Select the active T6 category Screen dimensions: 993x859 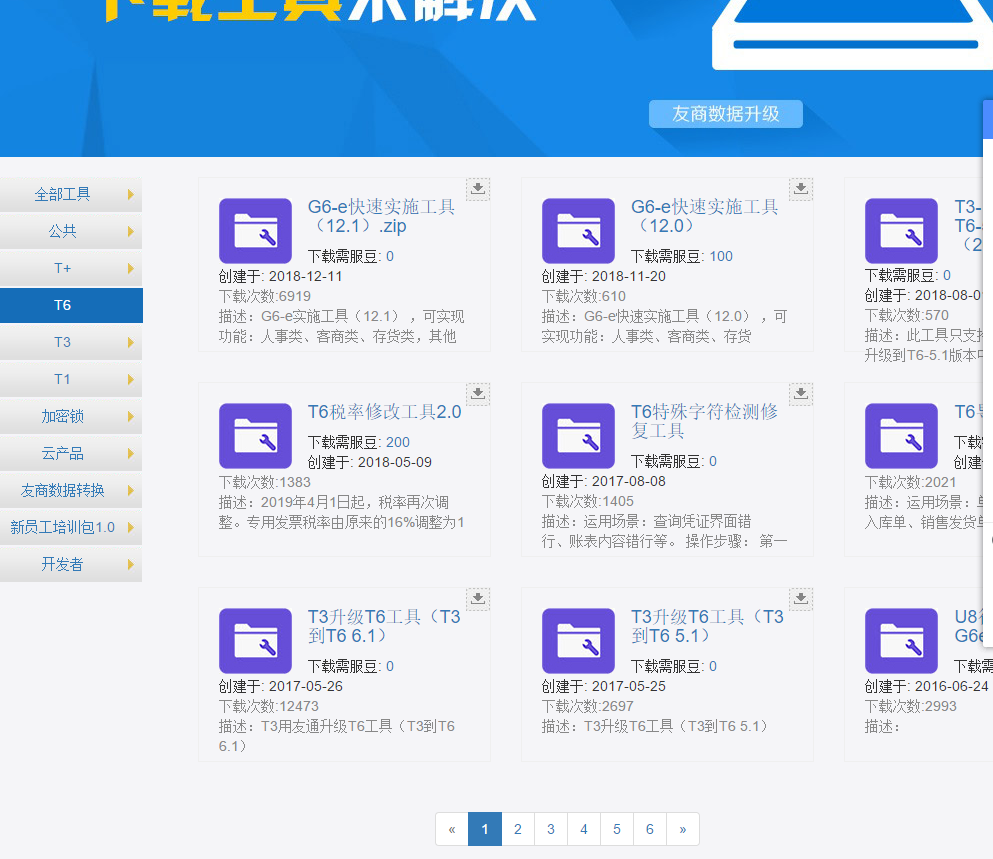pyautogui.click(x=71, y=305)
